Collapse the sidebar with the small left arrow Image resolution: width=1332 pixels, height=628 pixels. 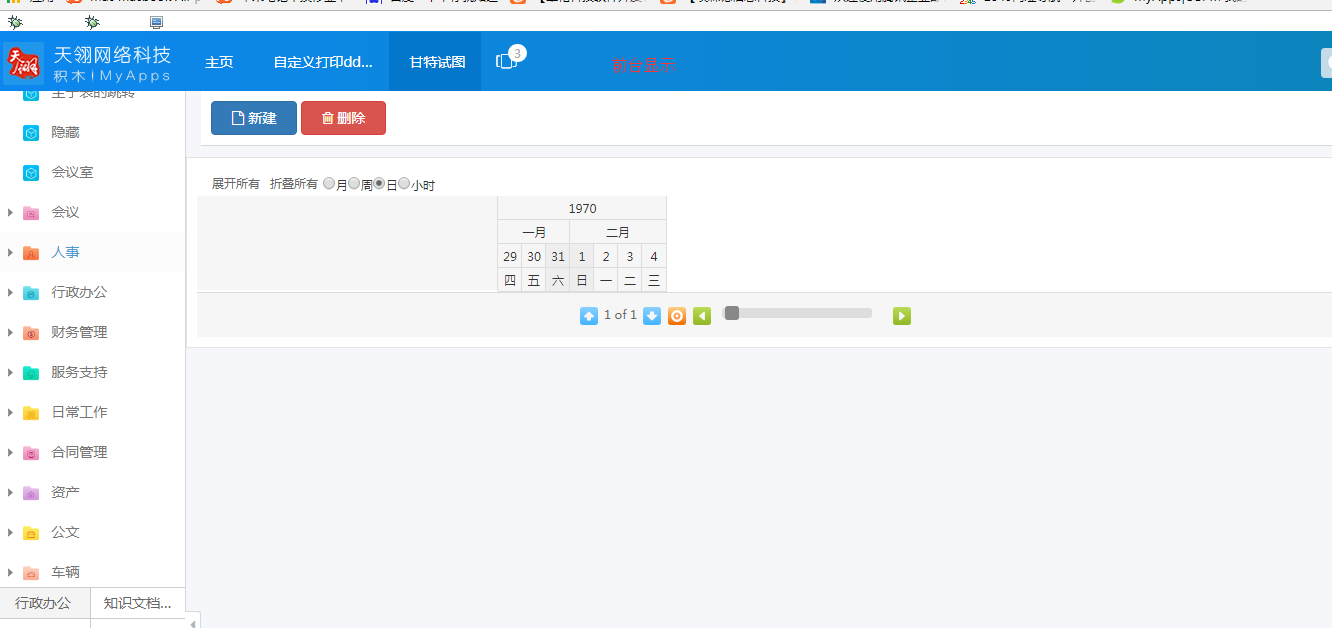click(193, 621)
